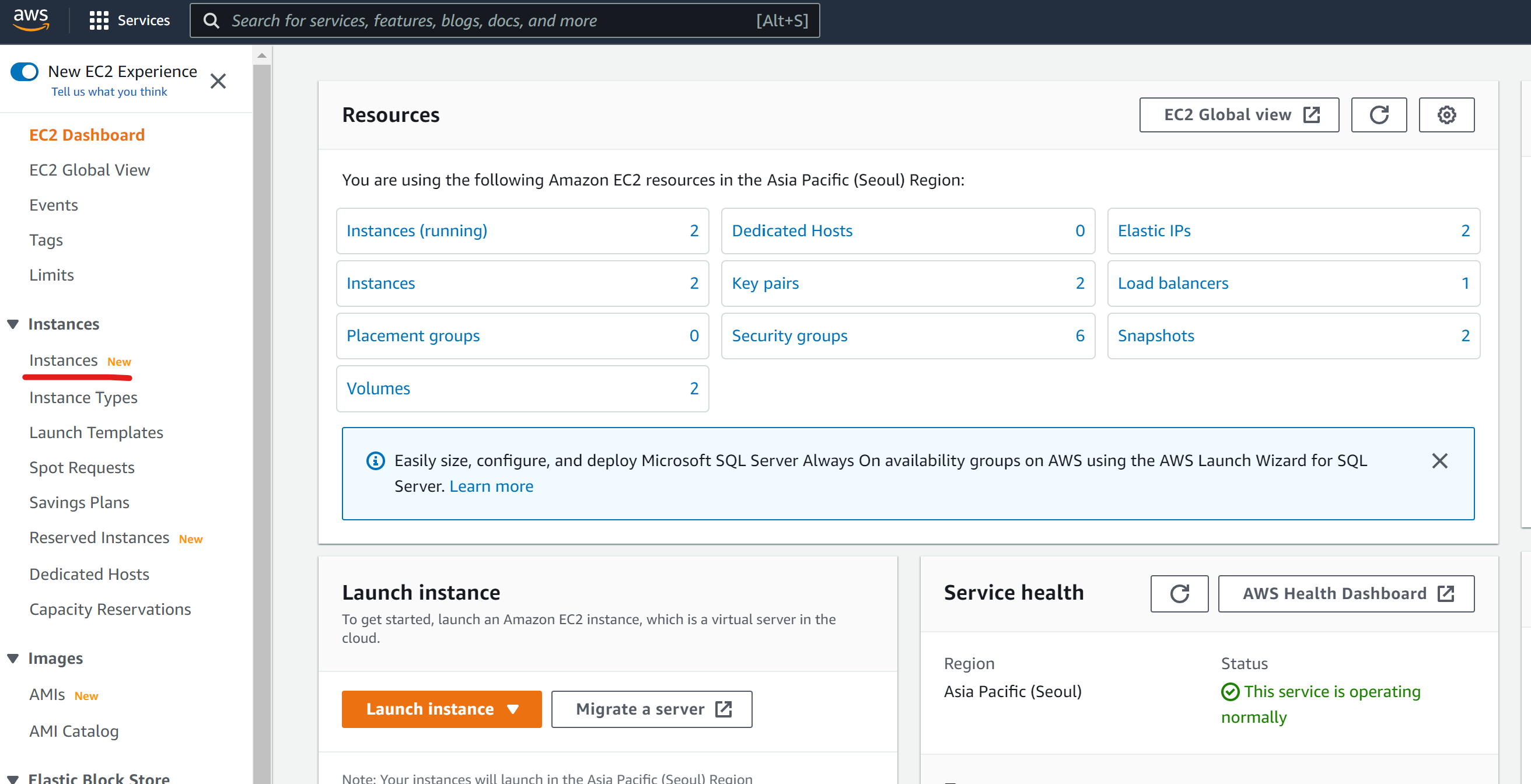This screenshot has width=1531, height=784.
Task: Focus the services search input field
Action: pyautogui.click(x=505, y=21)
